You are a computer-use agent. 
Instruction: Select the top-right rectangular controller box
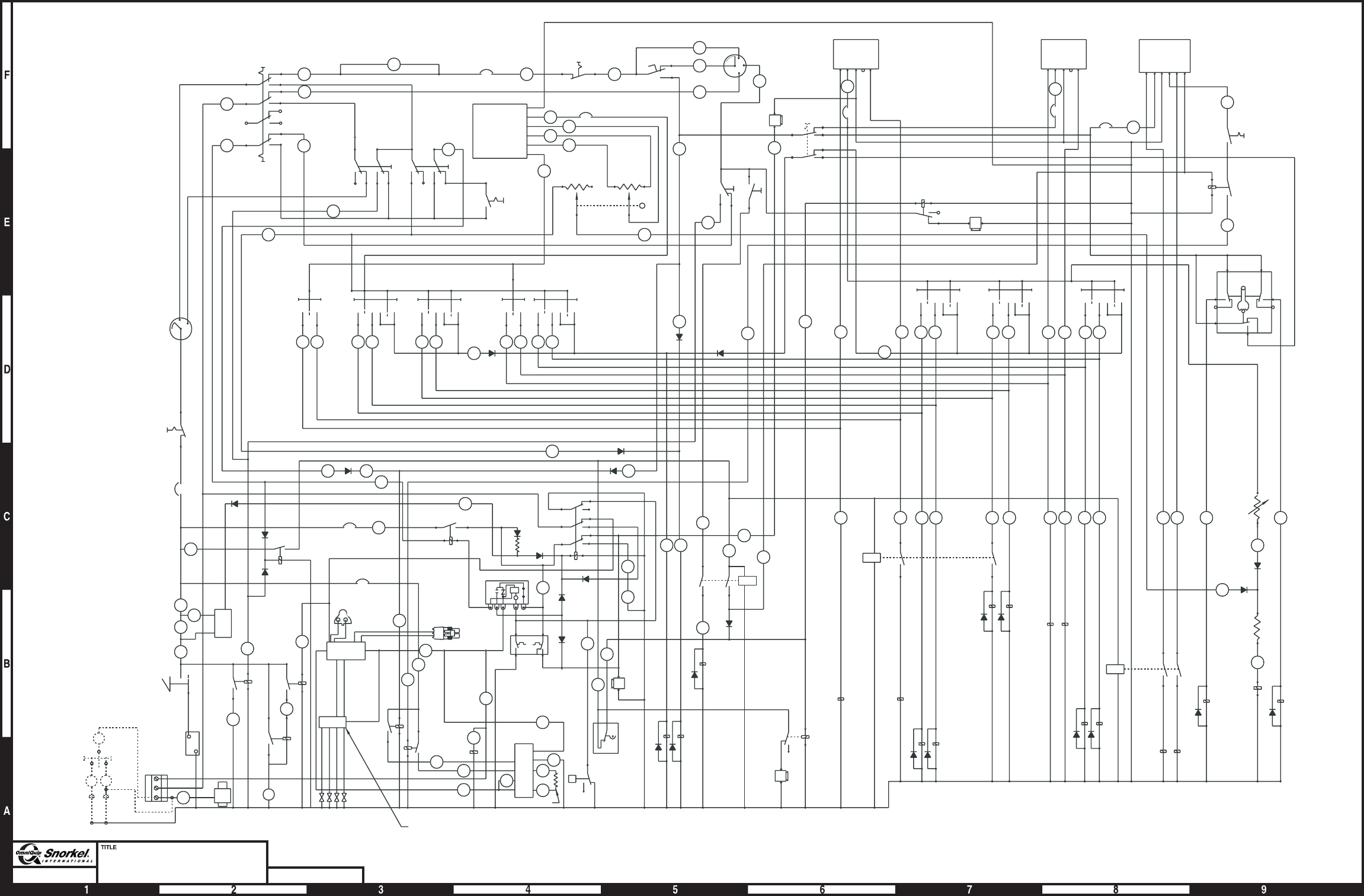coord(1164,56)
